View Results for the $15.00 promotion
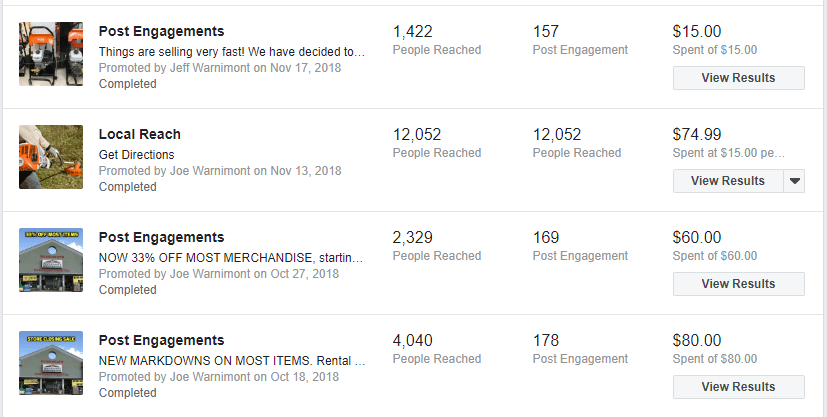827x417 pixels. tap(738, 78)
